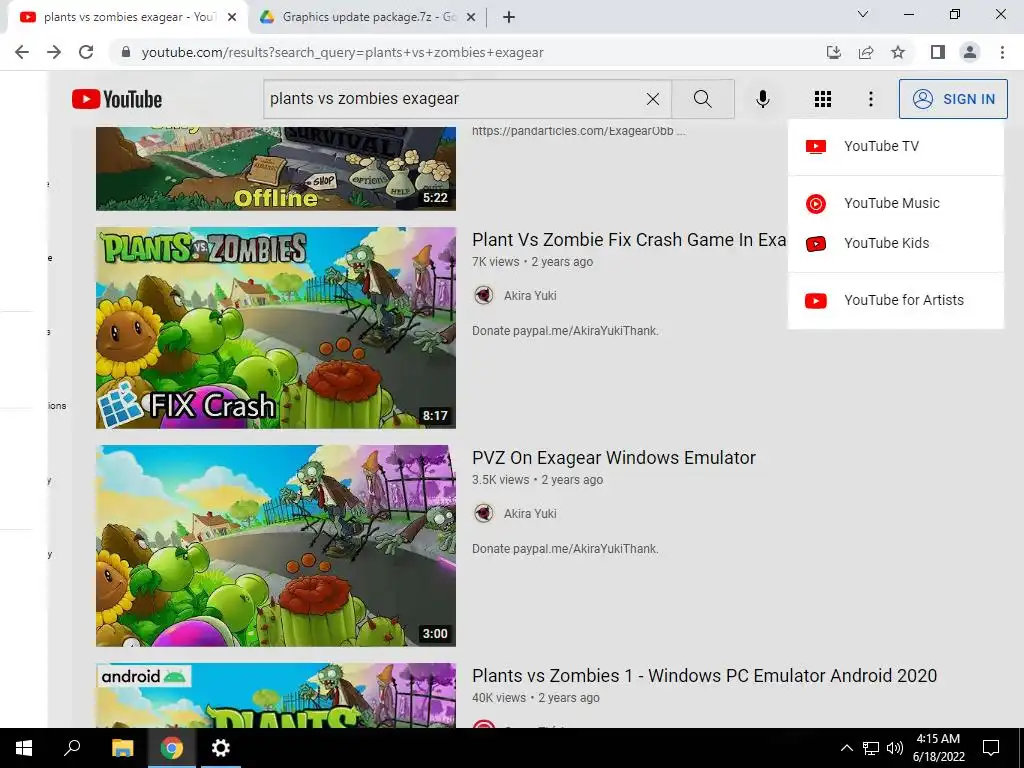Visit Akira Yuki channel under Fix Crash video
The image size is (1024, 768).
[530, 296]
